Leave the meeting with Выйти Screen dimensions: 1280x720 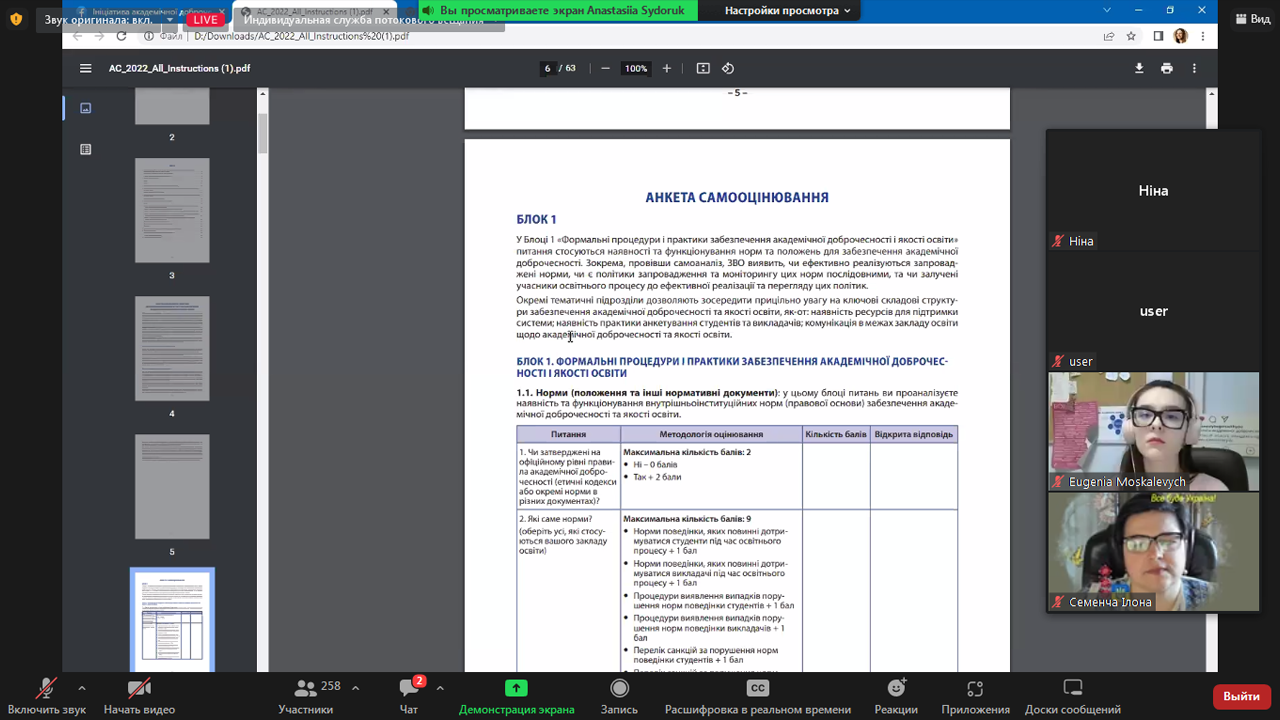point(1241,696)
